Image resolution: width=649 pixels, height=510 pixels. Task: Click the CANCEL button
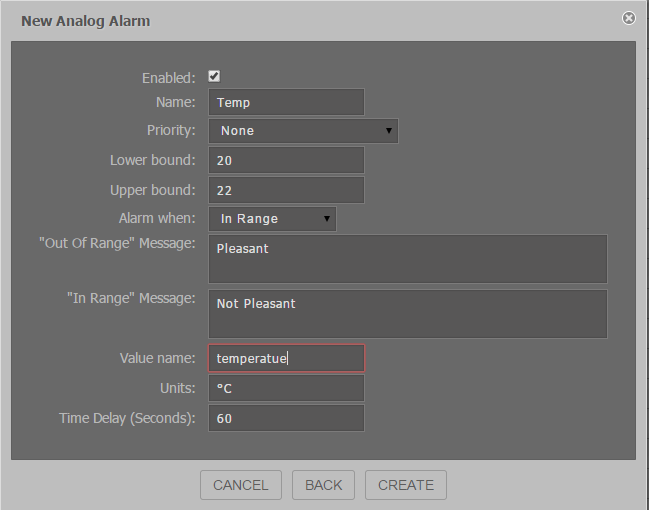241,485
